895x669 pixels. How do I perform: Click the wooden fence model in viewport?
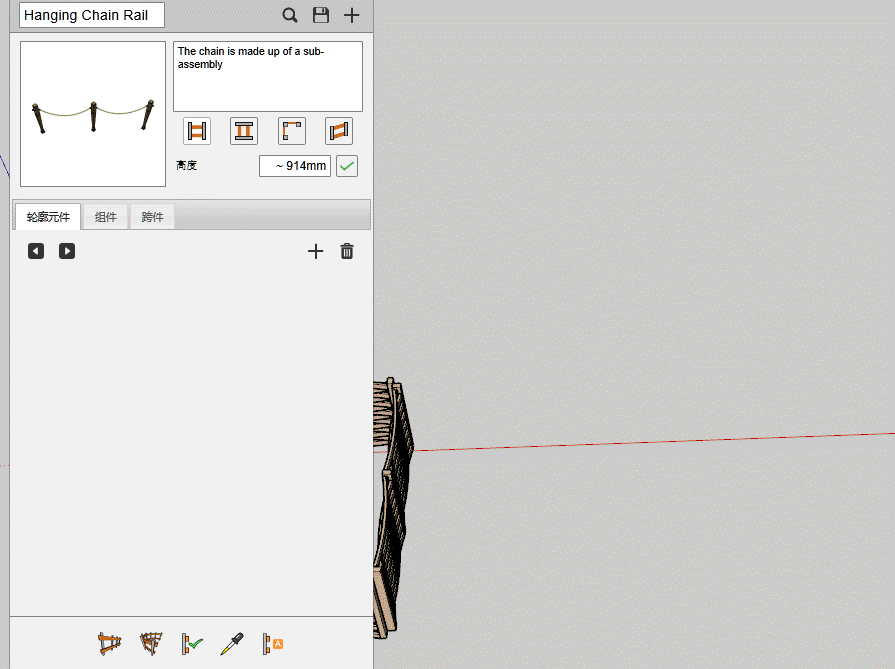(x=392, y=508)
